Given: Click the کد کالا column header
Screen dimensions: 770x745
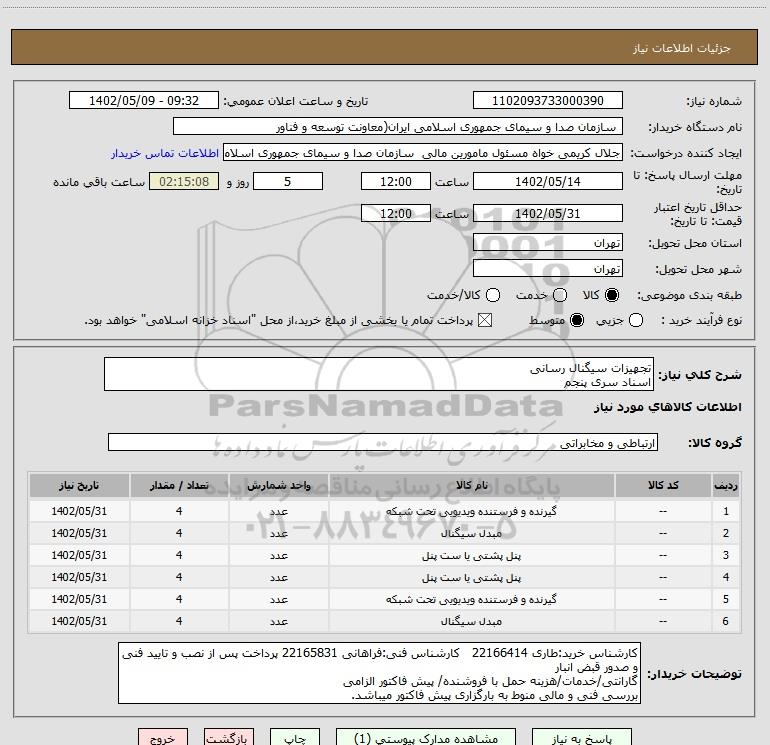Looking at the screenshot, I should (663, 485).
